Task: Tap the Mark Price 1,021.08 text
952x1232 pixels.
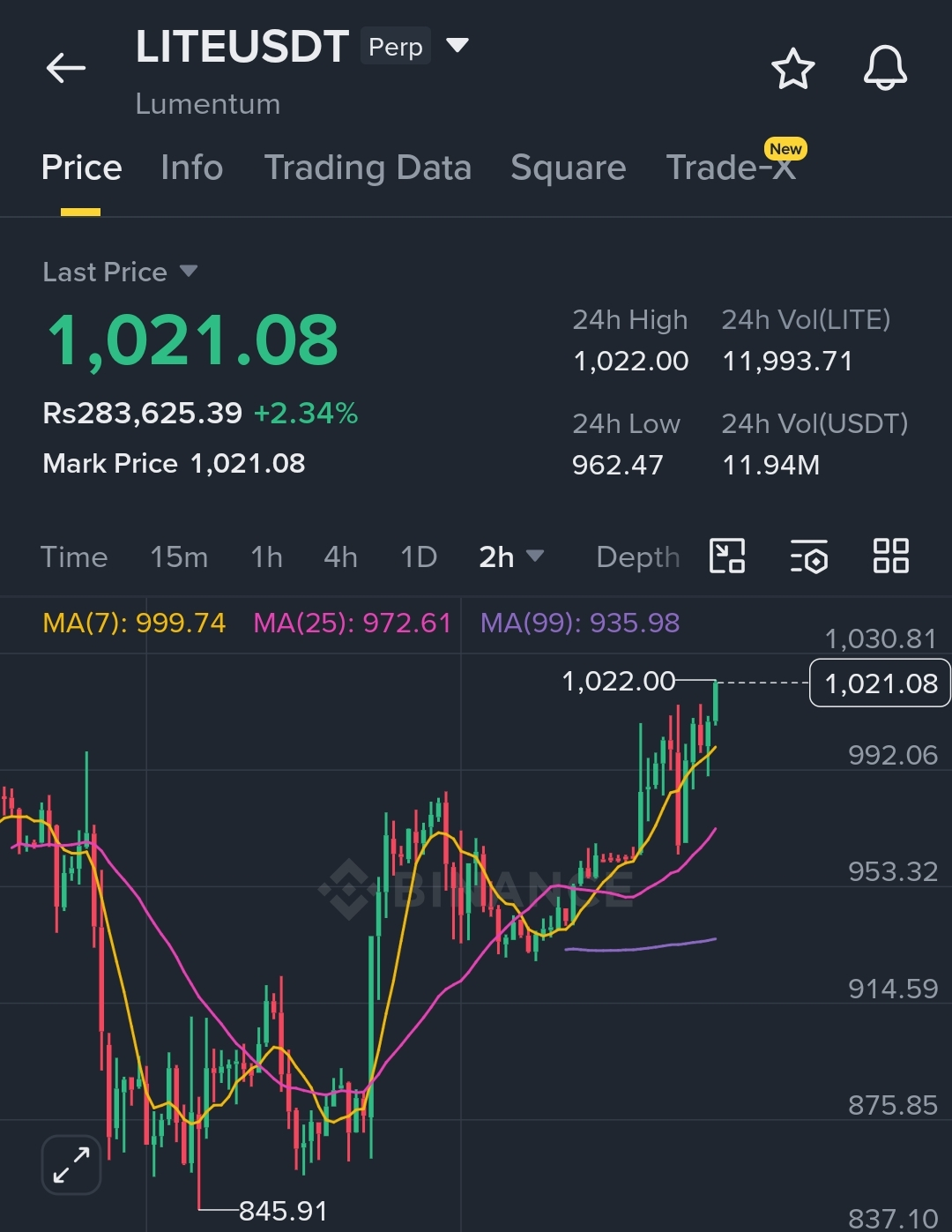Action: coord(174,463)
